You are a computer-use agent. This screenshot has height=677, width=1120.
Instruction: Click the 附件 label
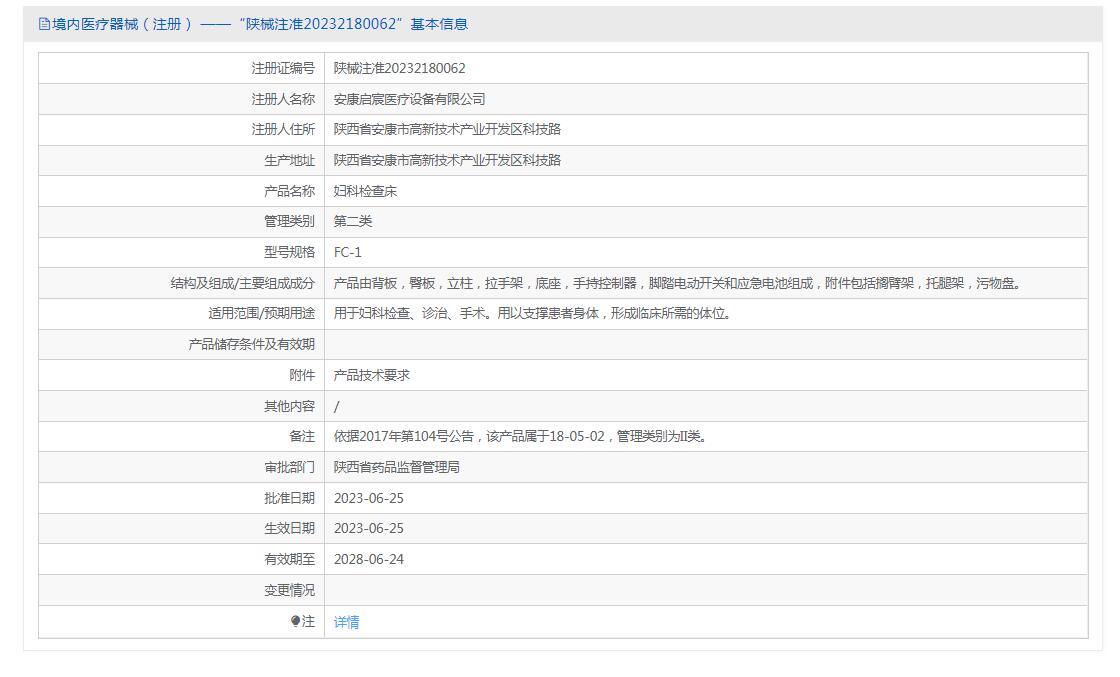tap(302, 376)
